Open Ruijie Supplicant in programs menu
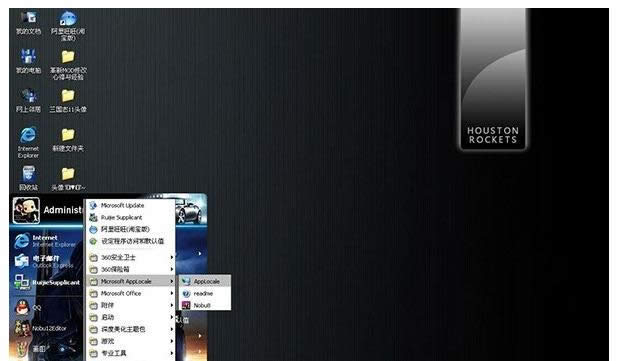 click(x=131, y=217)
